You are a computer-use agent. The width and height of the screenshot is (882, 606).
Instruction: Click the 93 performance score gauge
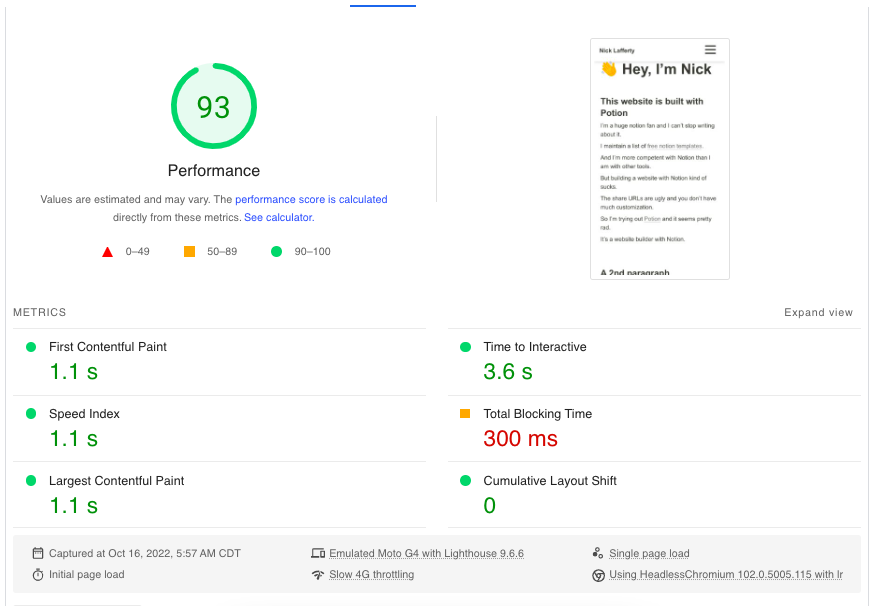(x=214, y=106)
